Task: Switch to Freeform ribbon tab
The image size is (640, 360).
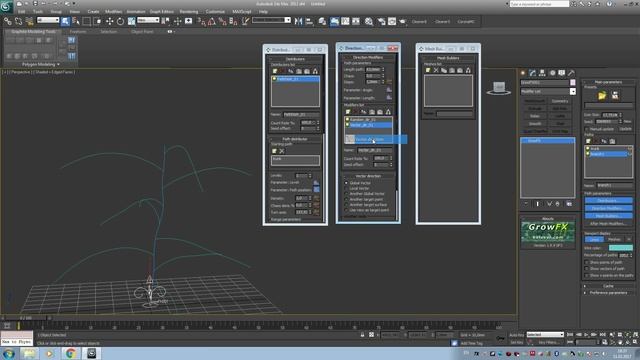Action: point(78,31)
